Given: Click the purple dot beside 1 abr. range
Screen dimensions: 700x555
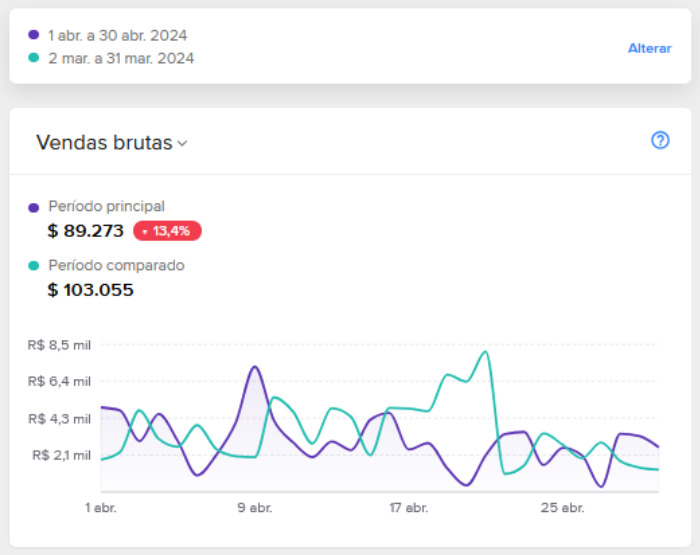Looking at the screenshot, I should 33,35.
